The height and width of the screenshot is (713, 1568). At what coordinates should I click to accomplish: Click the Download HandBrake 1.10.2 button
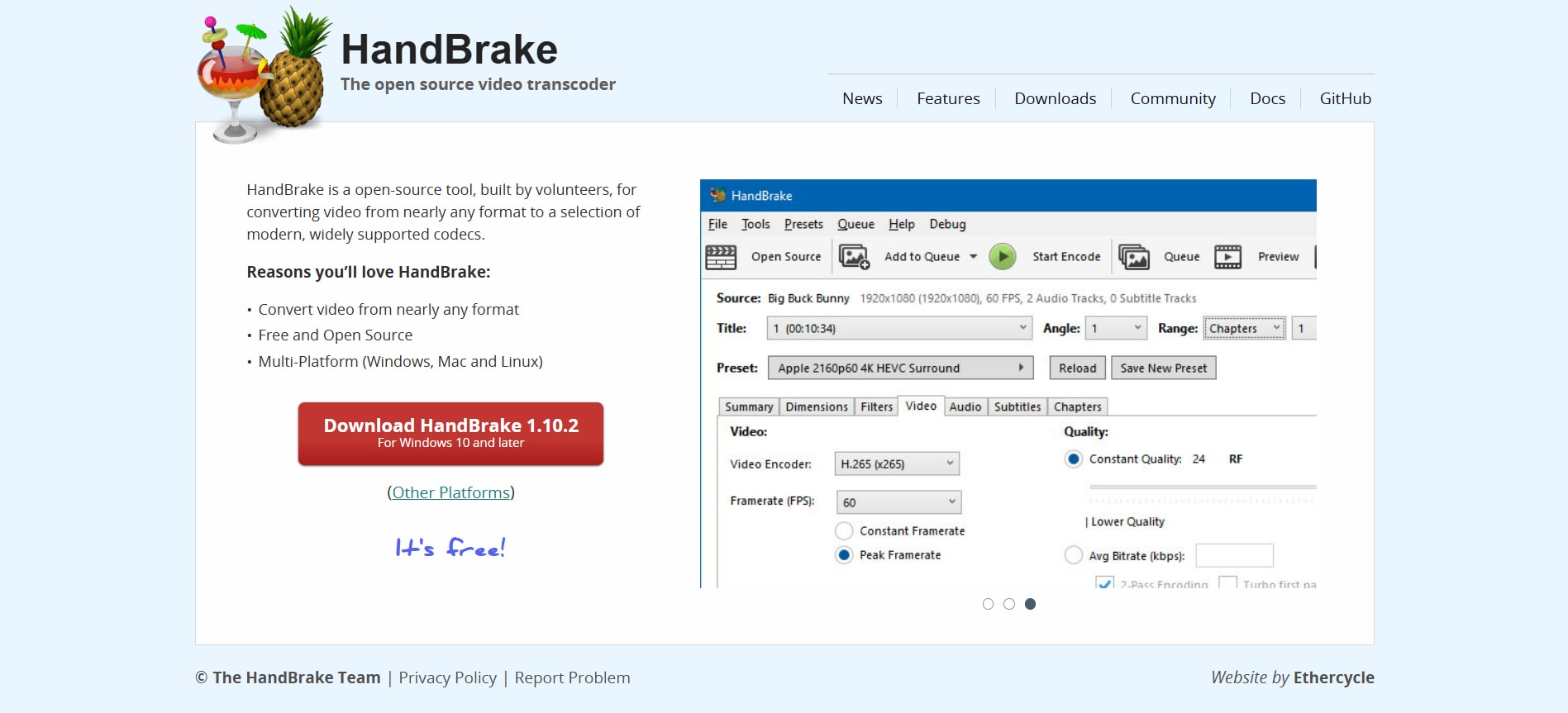[x=450, y=434]
